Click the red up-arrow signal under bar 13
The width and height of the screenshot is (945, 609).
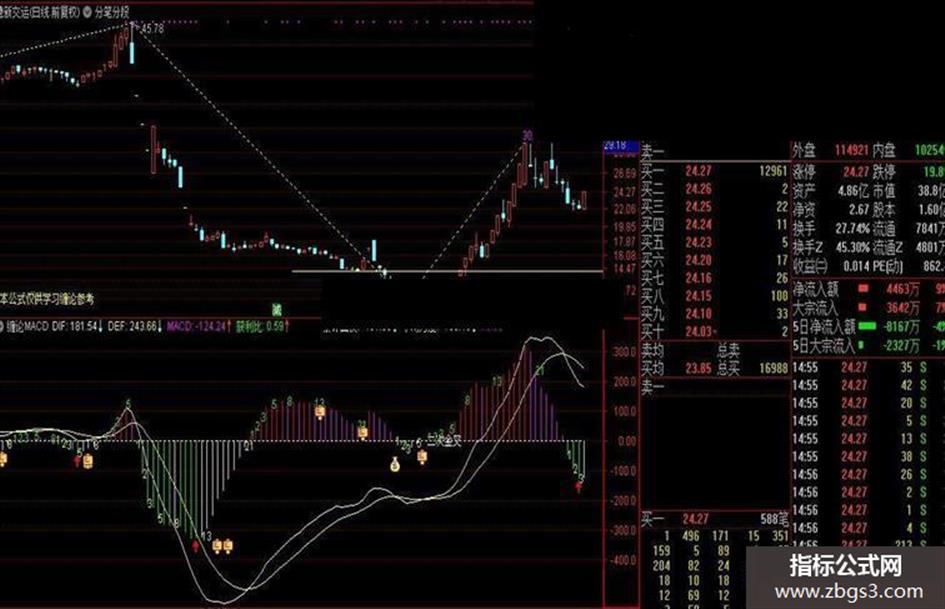coord(196,546)
